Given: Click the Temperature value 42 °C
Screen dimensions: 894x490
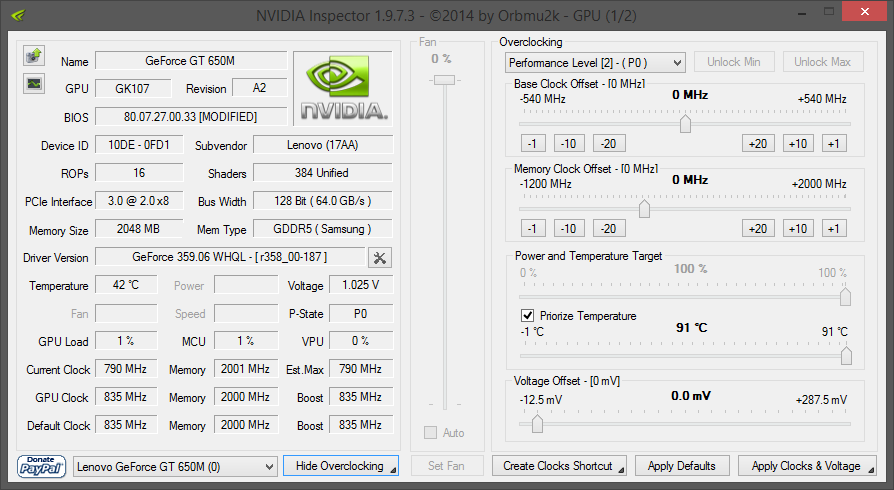Looking at the screenshot, I should tap(126, 285).
